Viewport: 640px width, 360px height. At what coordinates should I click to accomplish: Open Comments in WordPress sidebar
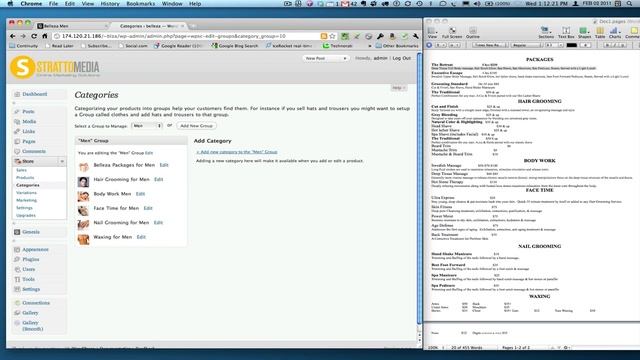tap(34, 151)
